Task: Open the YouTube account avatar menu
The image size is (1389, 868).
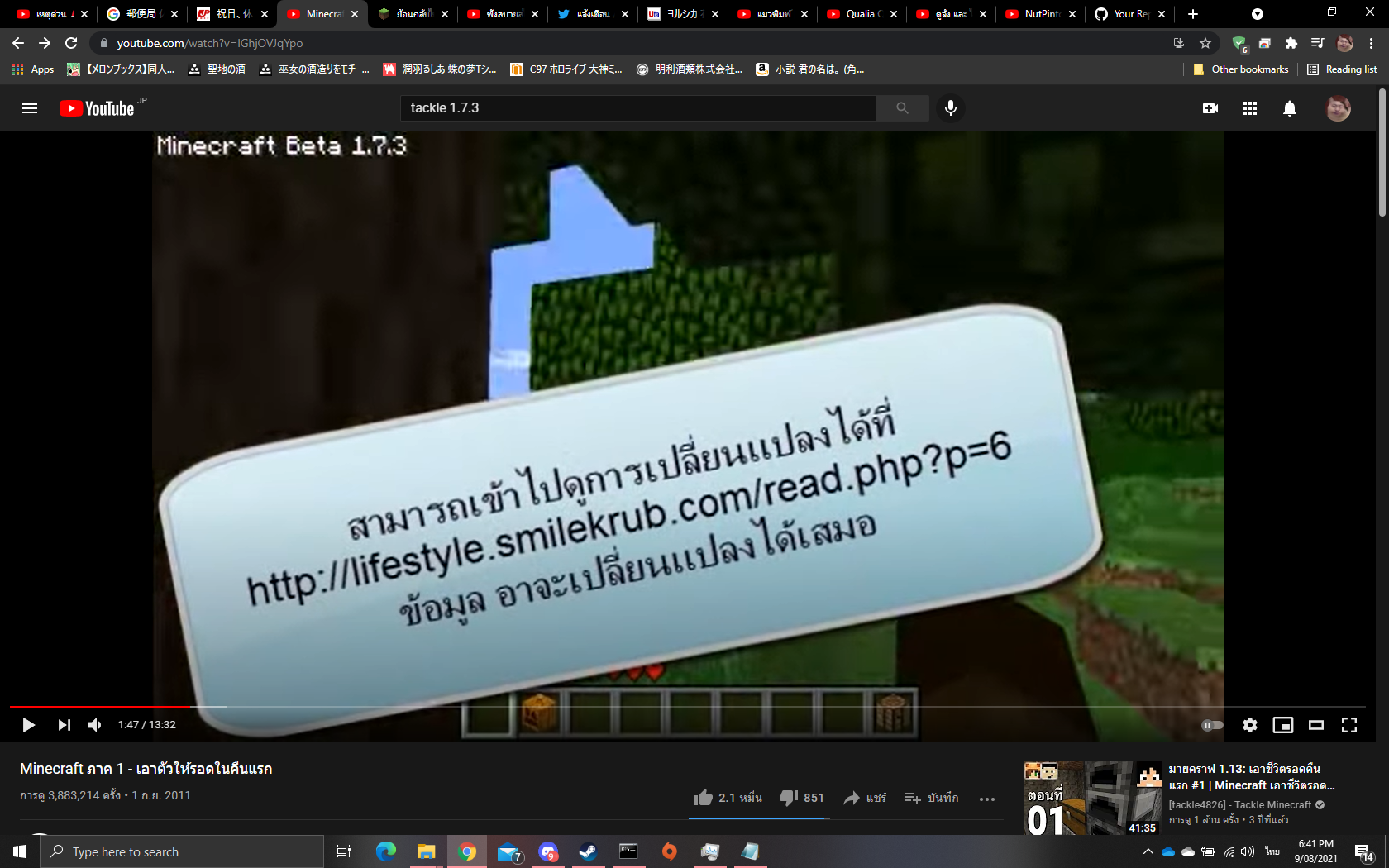Action: coord(1339,108)
